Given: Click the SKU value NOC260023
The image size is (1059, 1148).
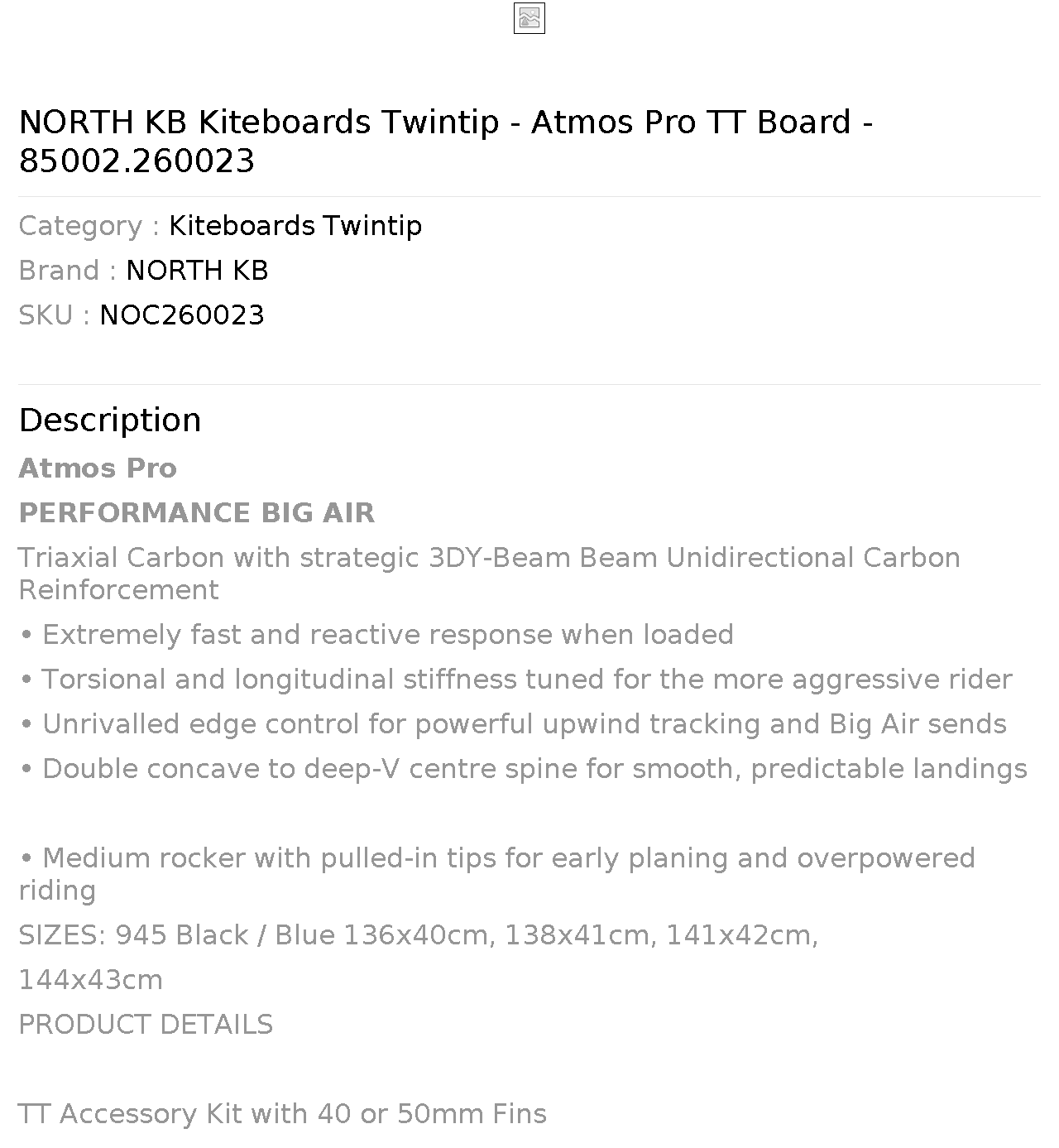Looking at the screenshot, I should pos(182,315).
